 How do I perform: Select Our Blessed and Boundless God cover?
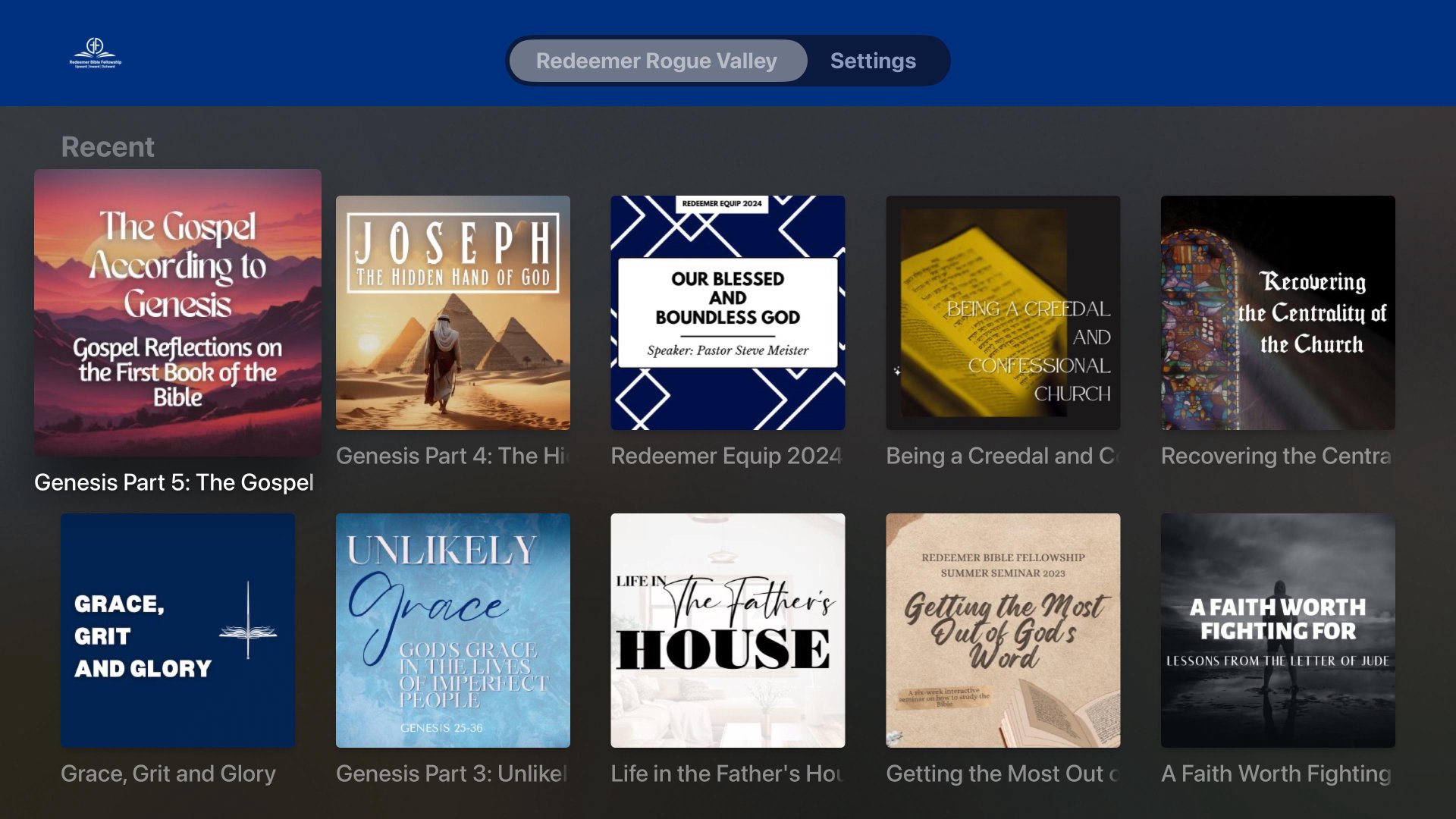pos(728,312)
